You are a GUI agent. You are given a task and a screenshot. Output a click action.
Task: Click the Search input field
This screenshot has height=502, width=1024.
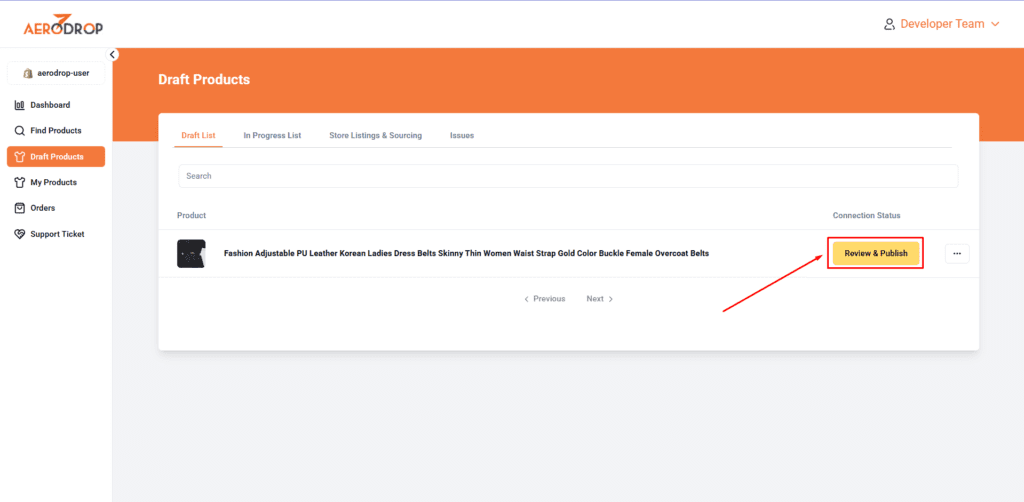(x=567, y=176)
